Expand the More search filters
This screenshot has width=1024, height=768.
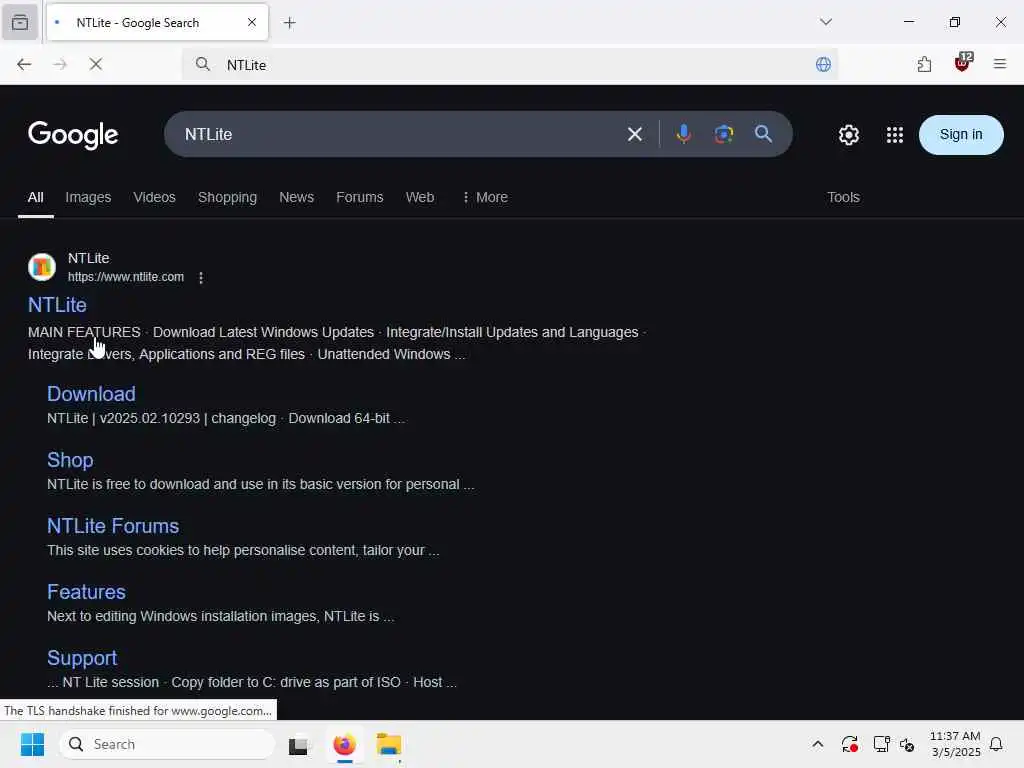coord(485,197)
